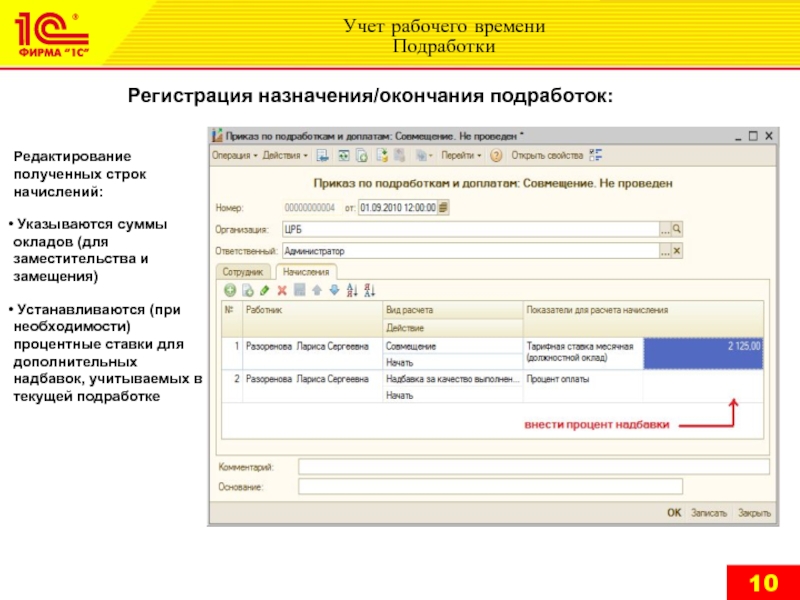Click the Тарифная ставка месячная cell
The image size is (800, 600).
[x=583, y=353]
